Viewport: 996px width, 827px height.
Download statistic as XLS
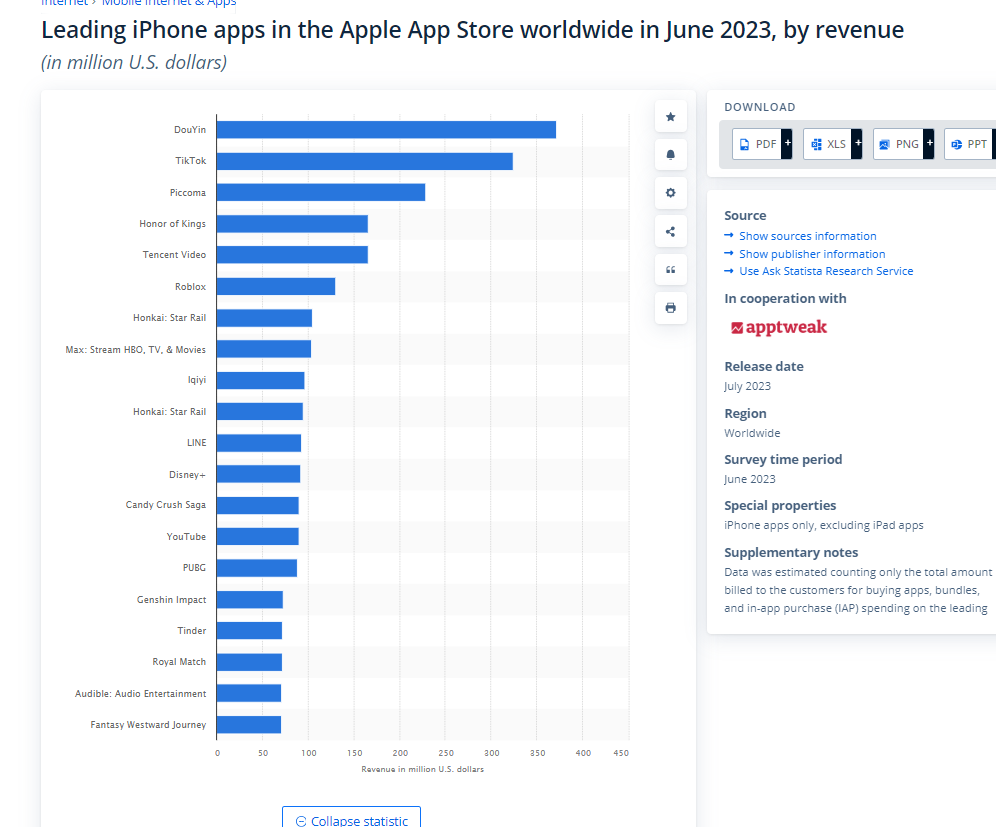(828, 144)
